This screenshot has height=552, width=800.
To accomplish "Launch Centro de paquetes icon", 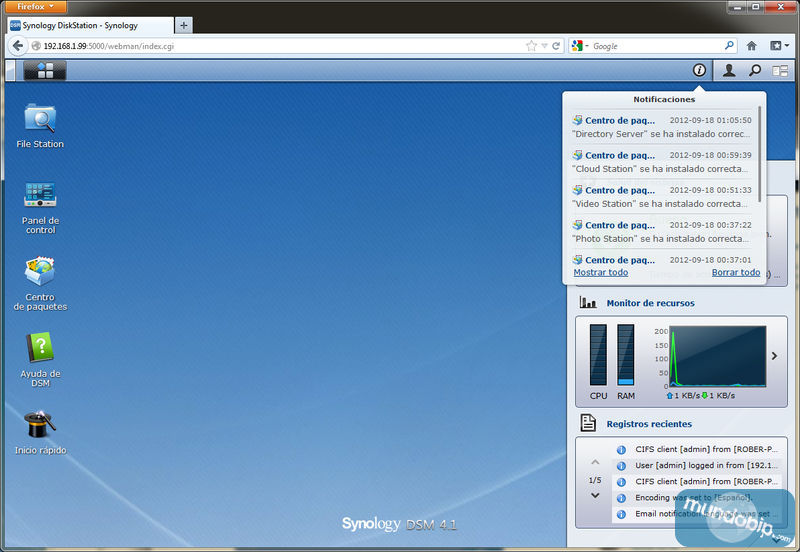I will (40, 284).
